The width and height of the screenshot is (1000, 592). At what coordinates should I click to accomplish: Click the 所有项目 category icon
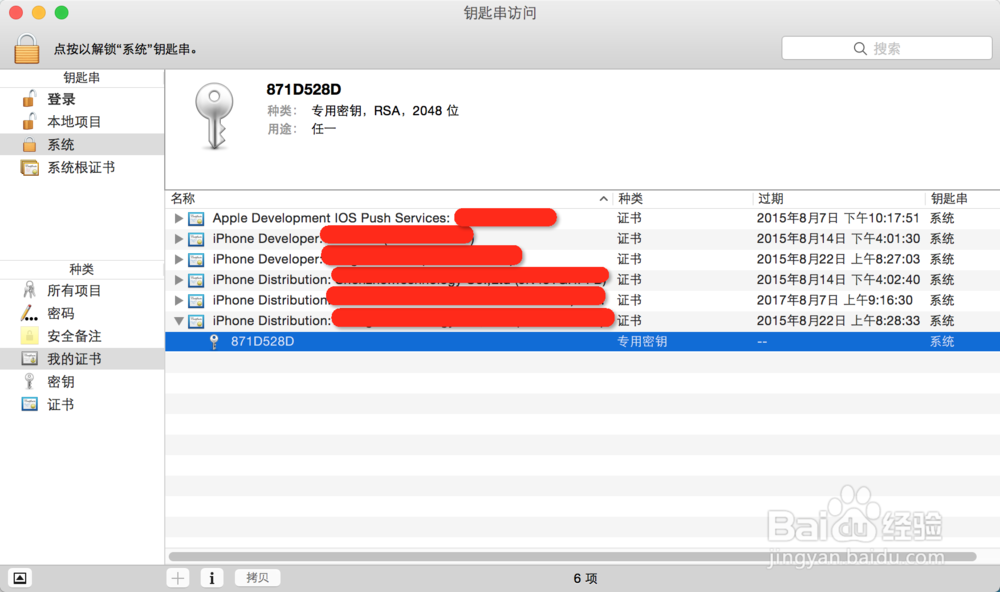click(29, 290)
